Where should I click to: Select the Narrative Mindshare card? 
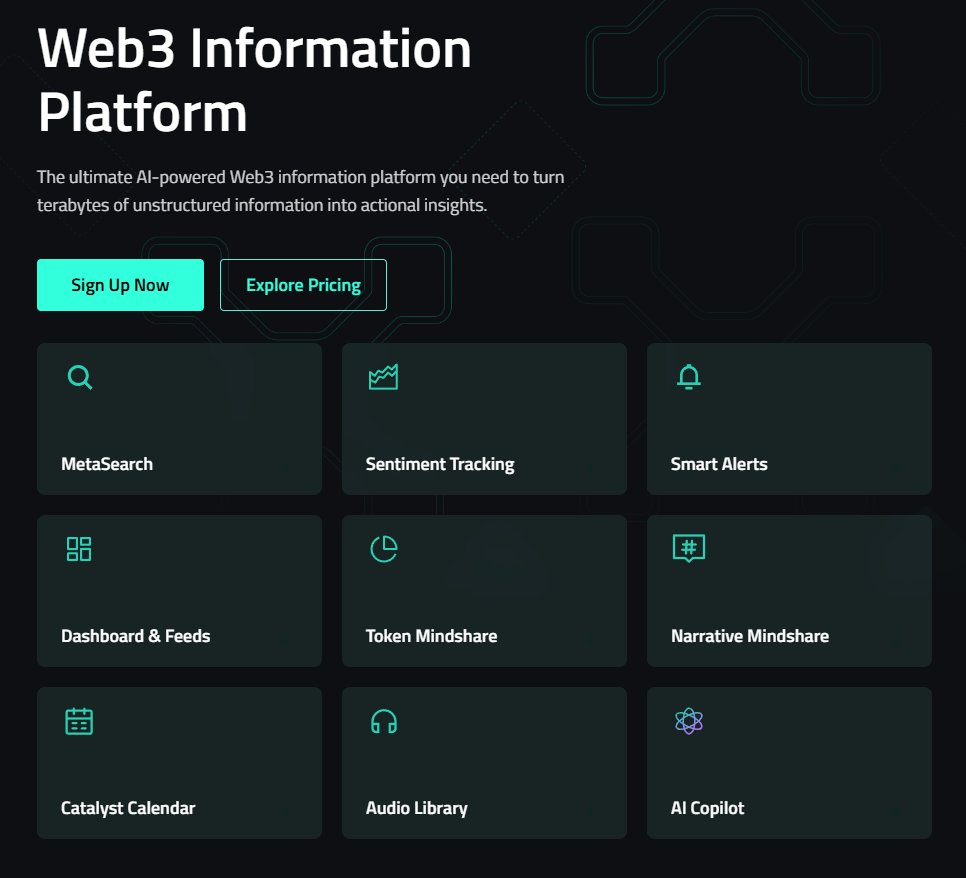coord(789,590)
